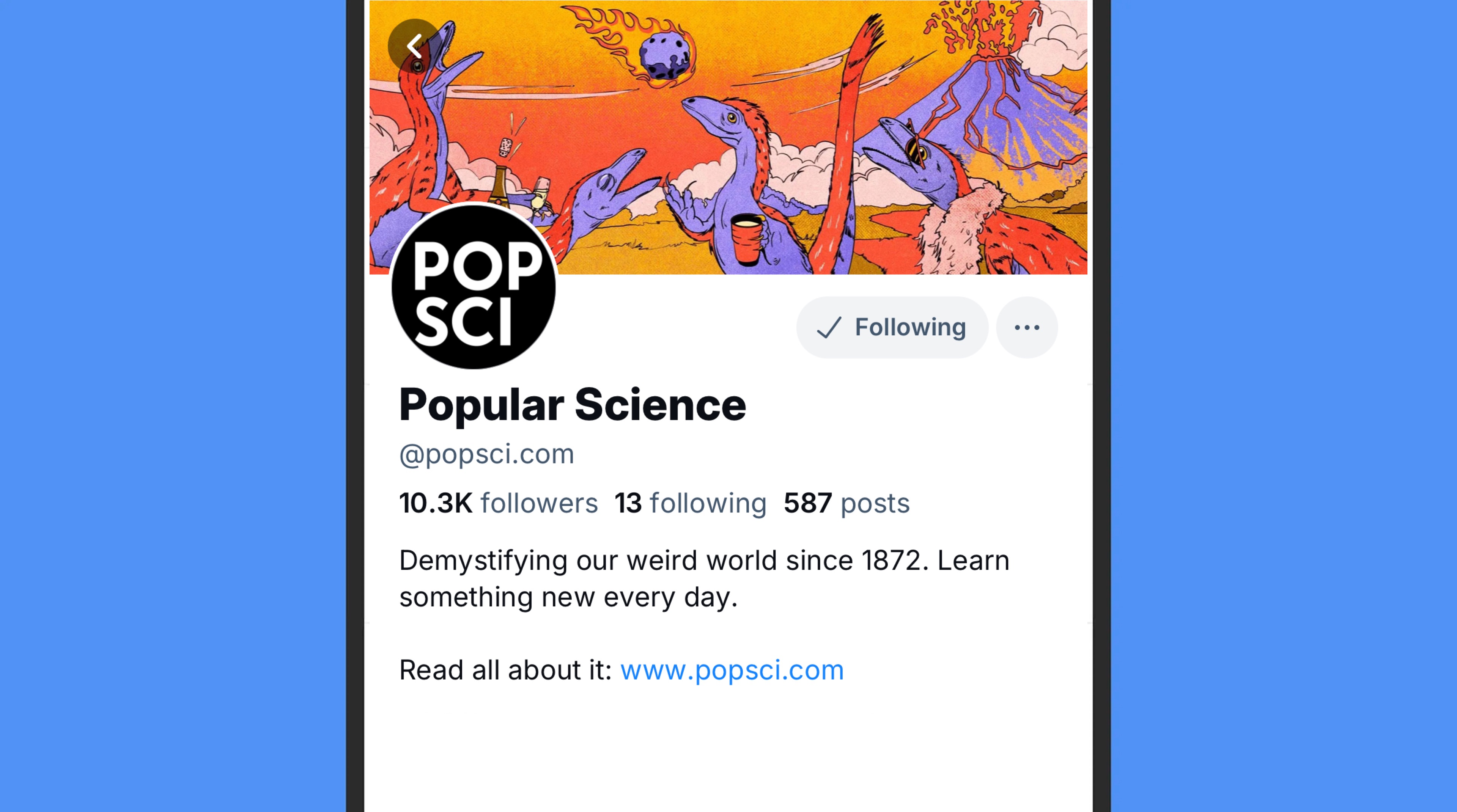Click the "something new every day." bio line
Image resolution: width=1457 pixels, height=812 pixels.
tap(568, 597)
